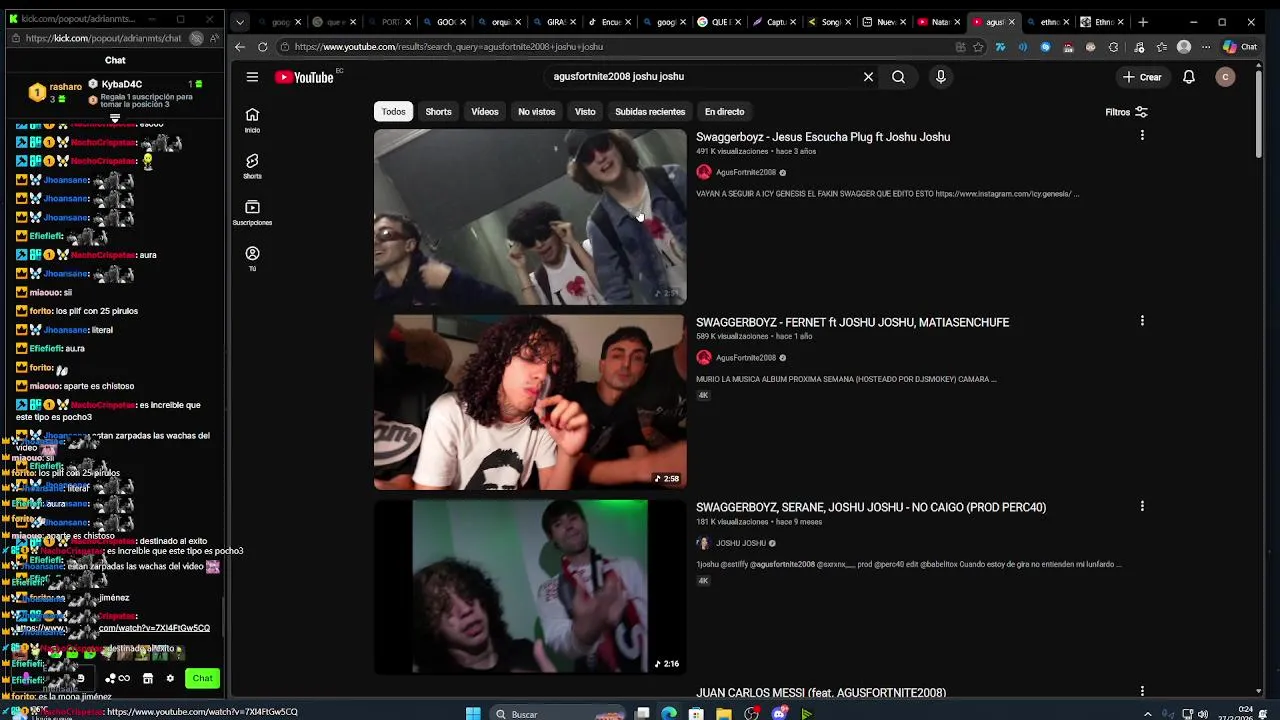
Task: Open title SWAGGERBOYZ - FERNET ft JOSHU JOSHU
Action: click(852, 322)
